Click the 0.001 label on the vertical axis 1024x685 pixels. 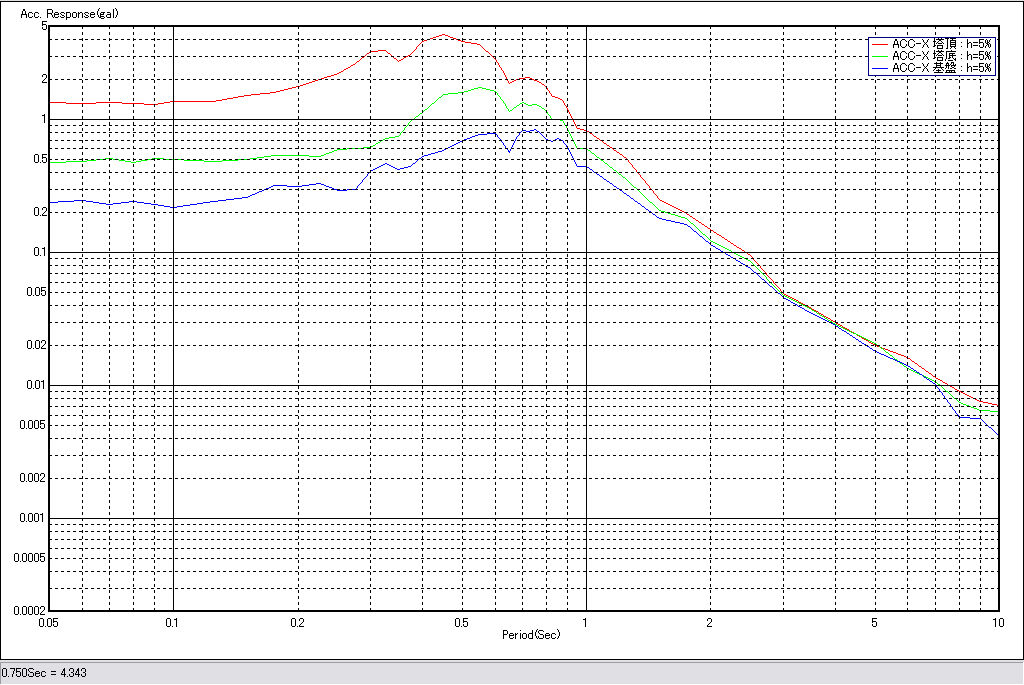[30, 518]
